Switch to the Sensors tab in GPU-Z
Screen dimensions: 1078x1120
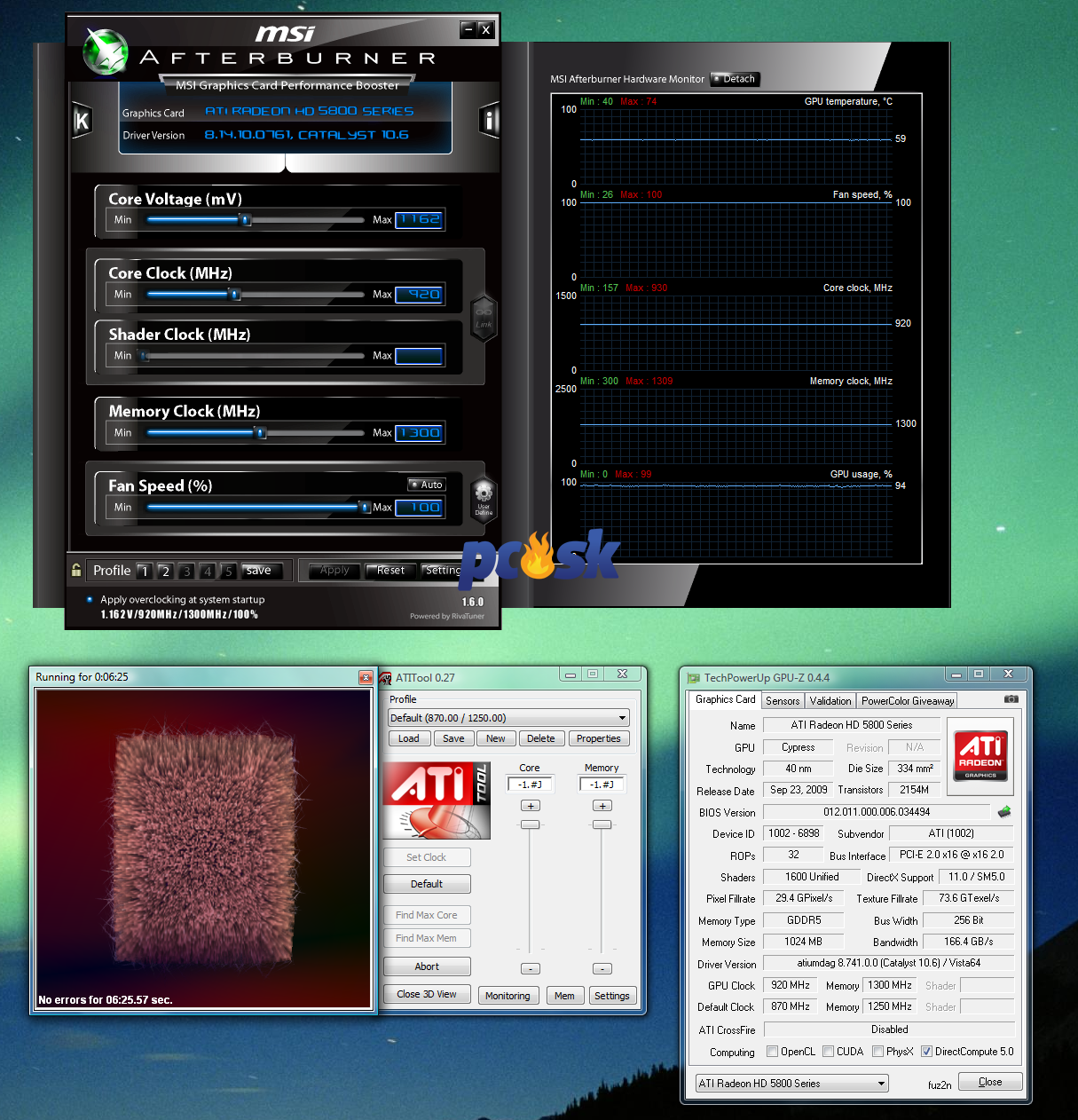pos(783,701)
